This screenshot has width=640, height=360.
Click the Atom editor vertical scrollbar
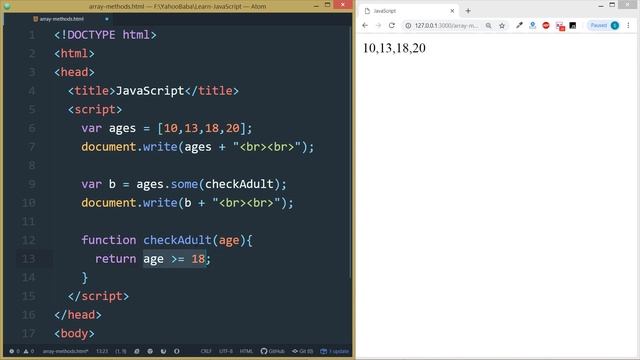[350, 151]
